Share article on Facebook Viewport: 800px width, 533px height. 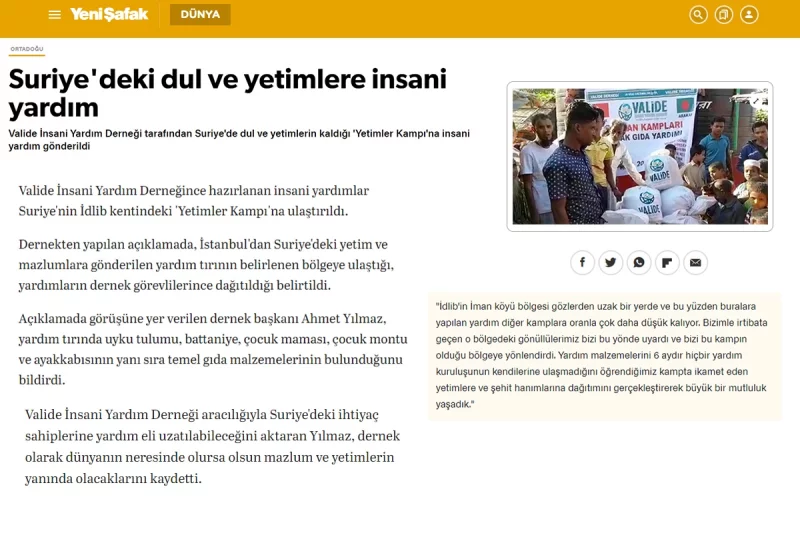coord(582,262)
